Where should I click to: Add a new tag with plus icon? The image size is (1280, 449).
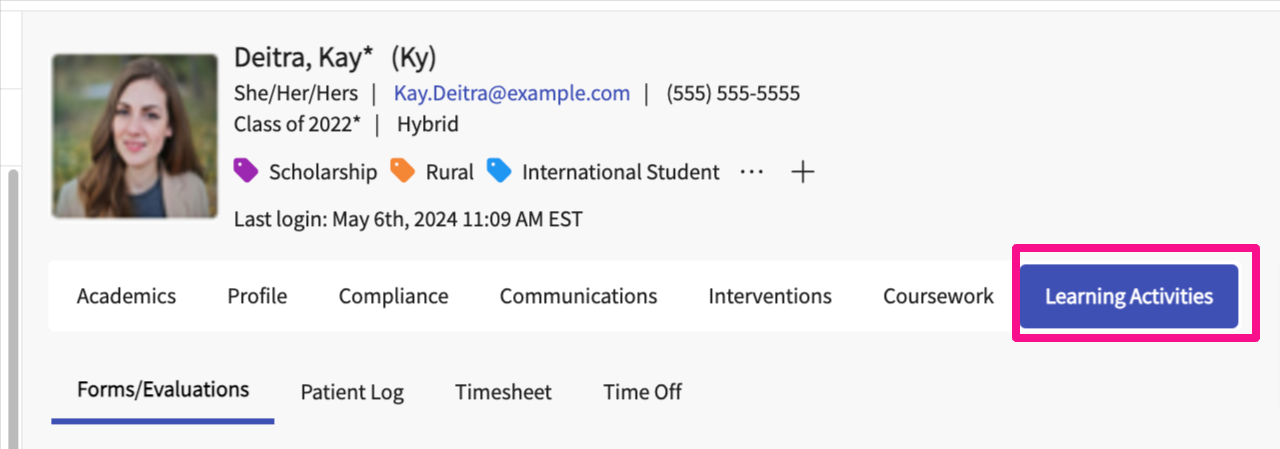pos(803,172)
